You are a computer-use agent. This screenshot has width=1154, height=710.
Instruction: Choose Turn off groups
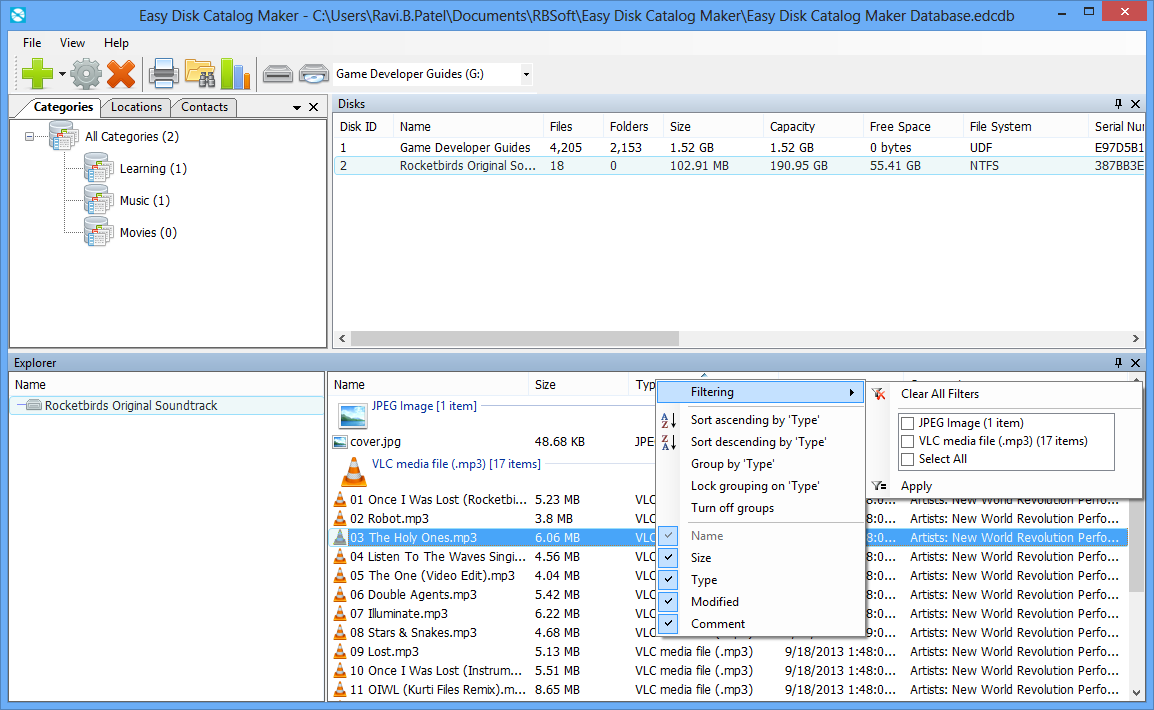[732, 508]
